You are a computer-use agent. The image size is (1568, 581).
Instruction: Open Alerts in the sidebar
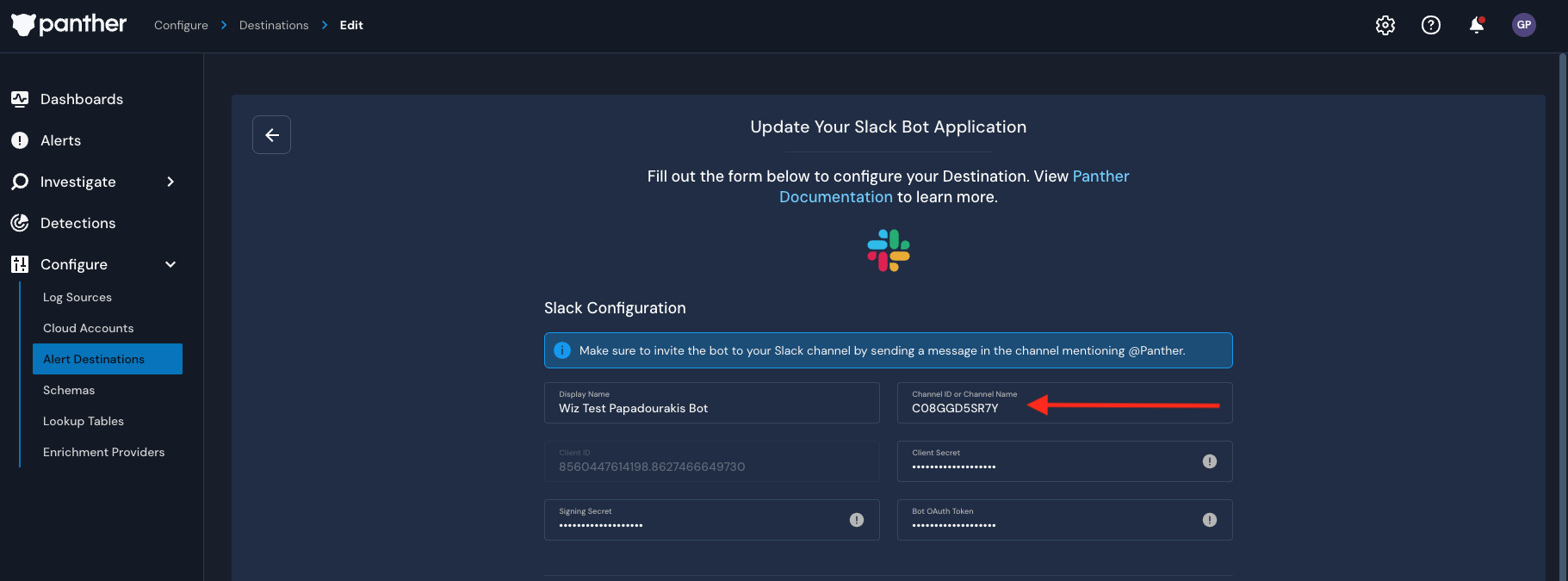(x=60, y=140)
